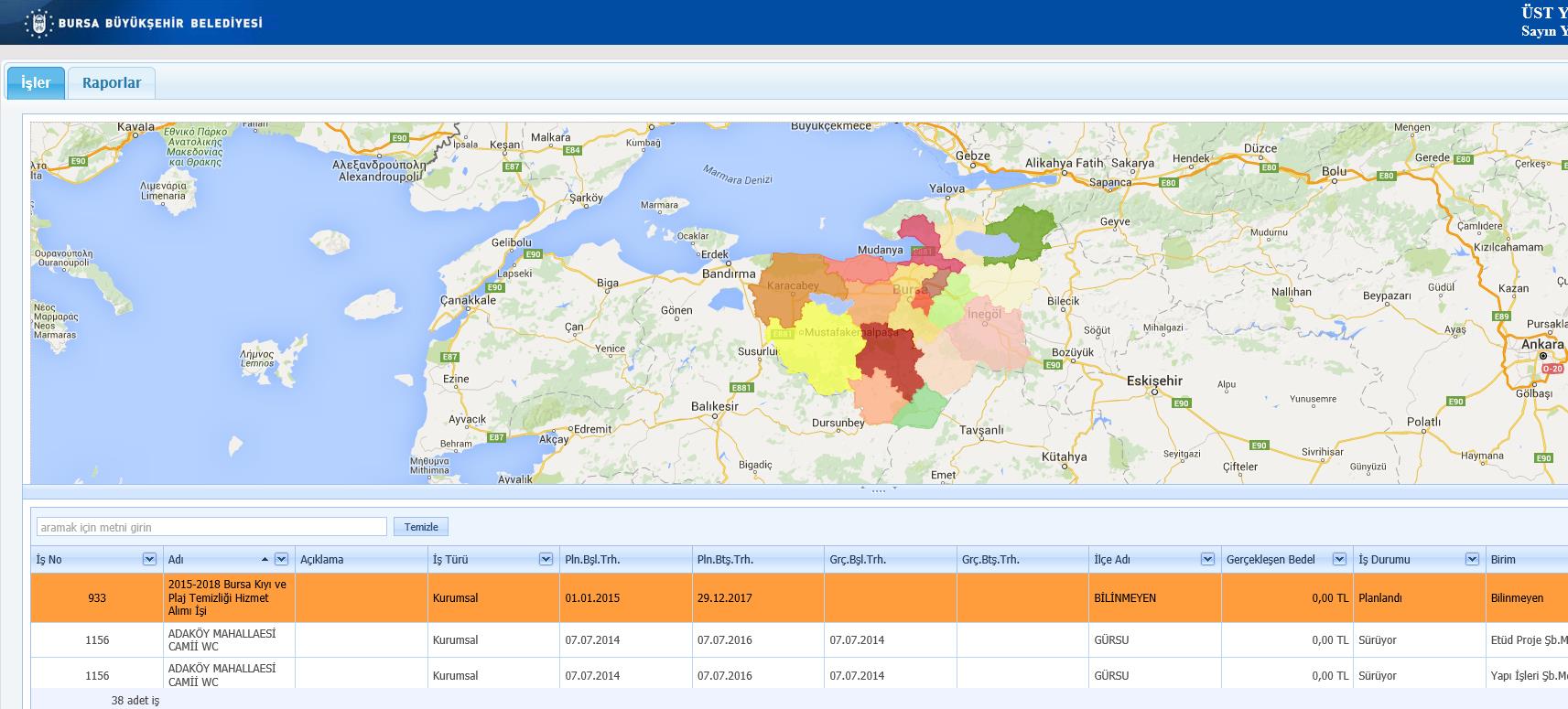
Task: Click the Yalova label on the map
Action: [x=946, y=188]
